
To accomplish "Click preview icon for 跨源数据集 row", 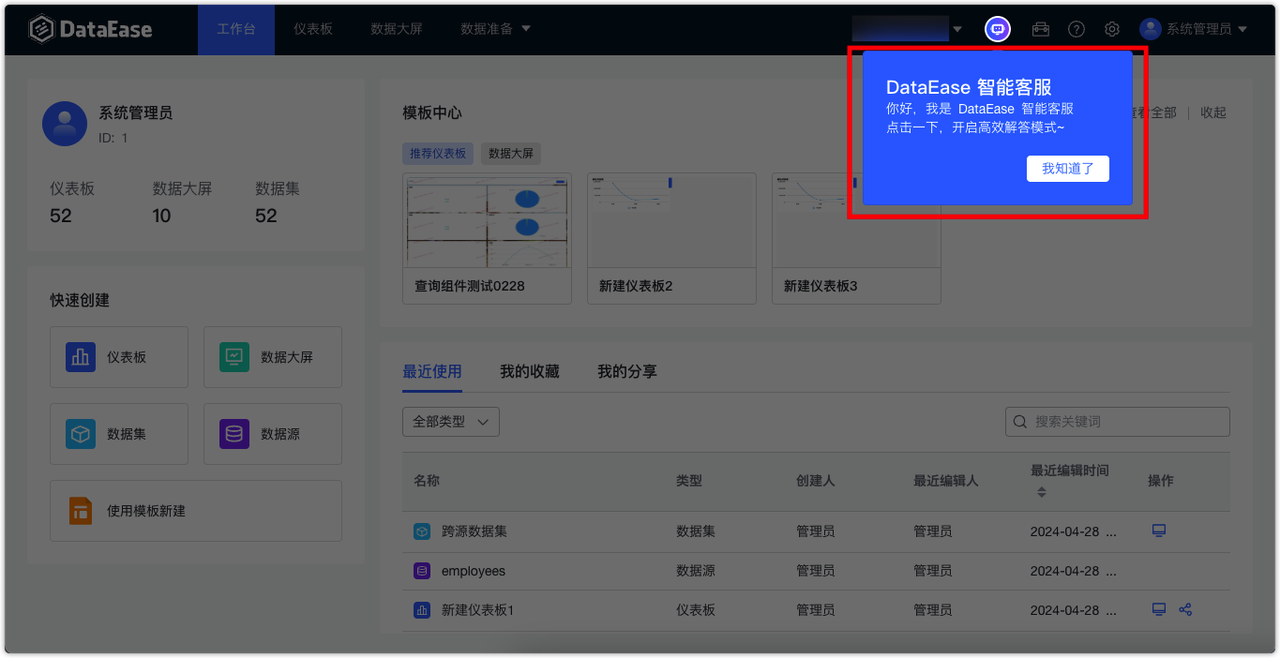I will 1158,530.
